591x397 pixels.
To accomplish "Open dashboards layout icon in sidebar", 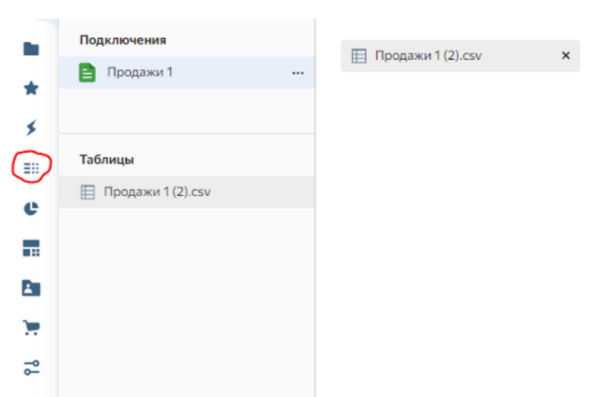I will coord(31,248).
